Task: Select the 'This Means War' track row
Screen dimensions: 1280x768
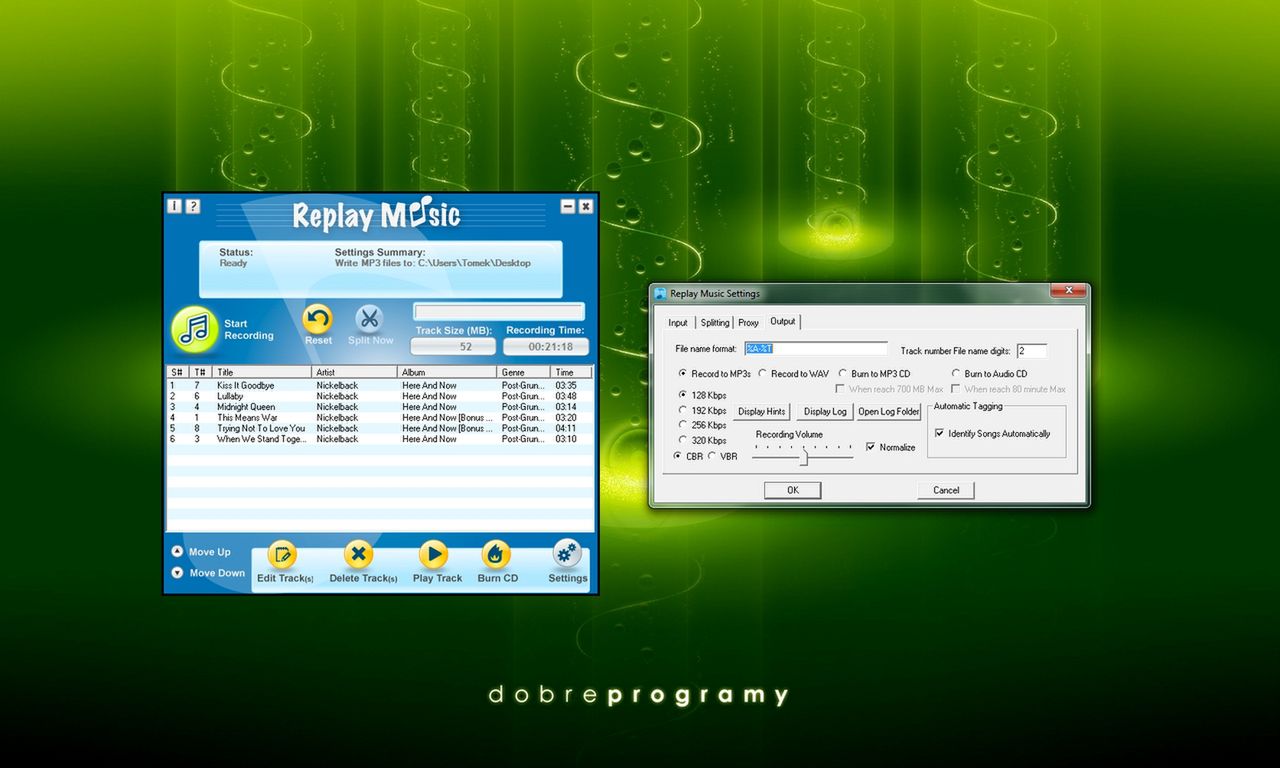Action: pos(380,417)
